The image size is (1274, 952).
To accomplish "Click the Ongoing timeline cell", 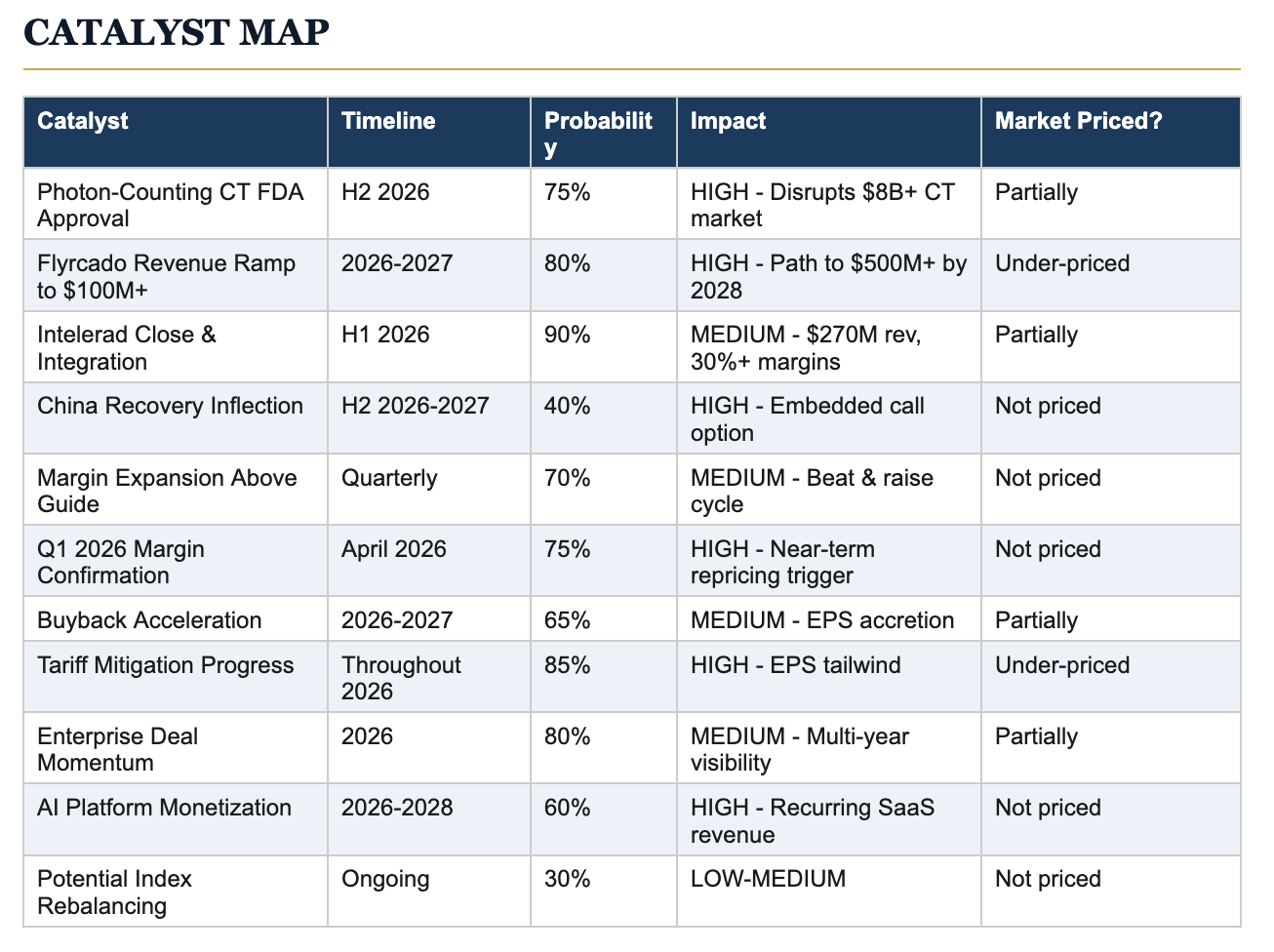I will pyautogui.click(x=429, y=891).
